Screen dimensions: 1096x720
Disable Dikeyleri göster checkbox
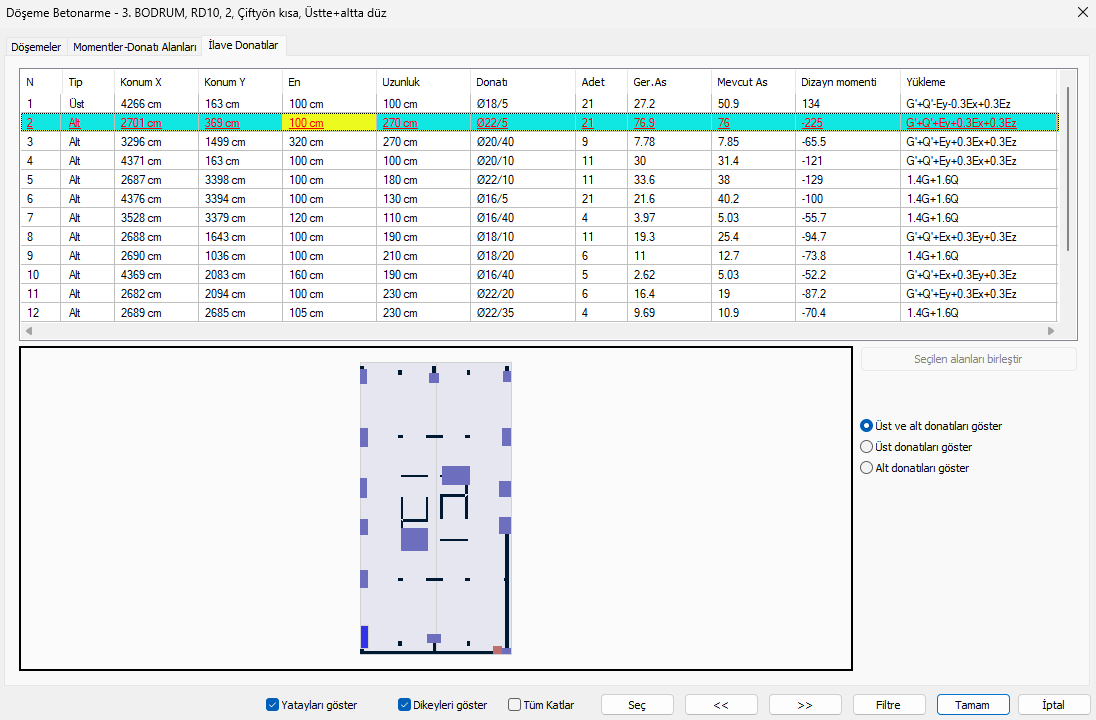tap(405, 705)
